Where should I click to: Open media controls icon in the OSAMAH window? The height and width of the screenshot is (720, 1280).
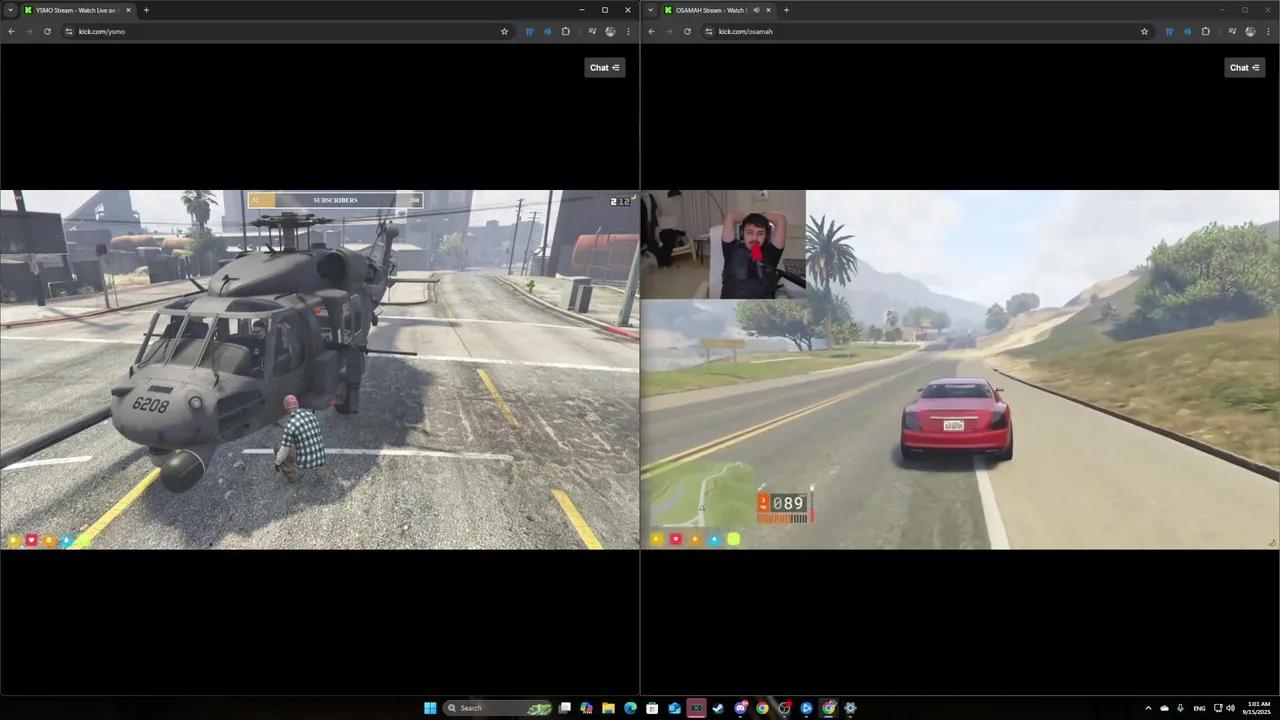[1232, 31]
